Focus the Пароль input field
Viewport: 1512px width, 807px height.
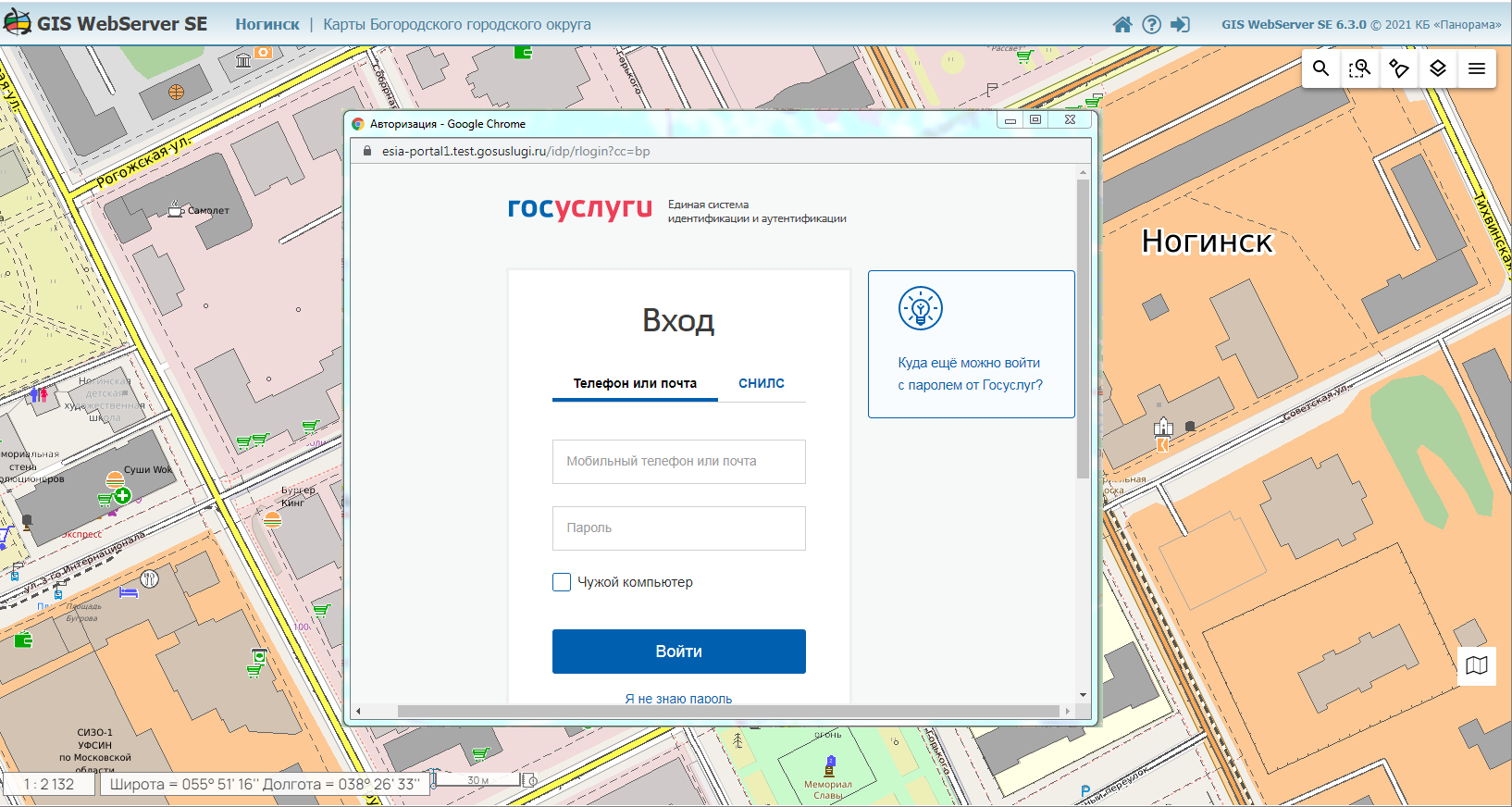pyautogui.click(x=679, y=528)
